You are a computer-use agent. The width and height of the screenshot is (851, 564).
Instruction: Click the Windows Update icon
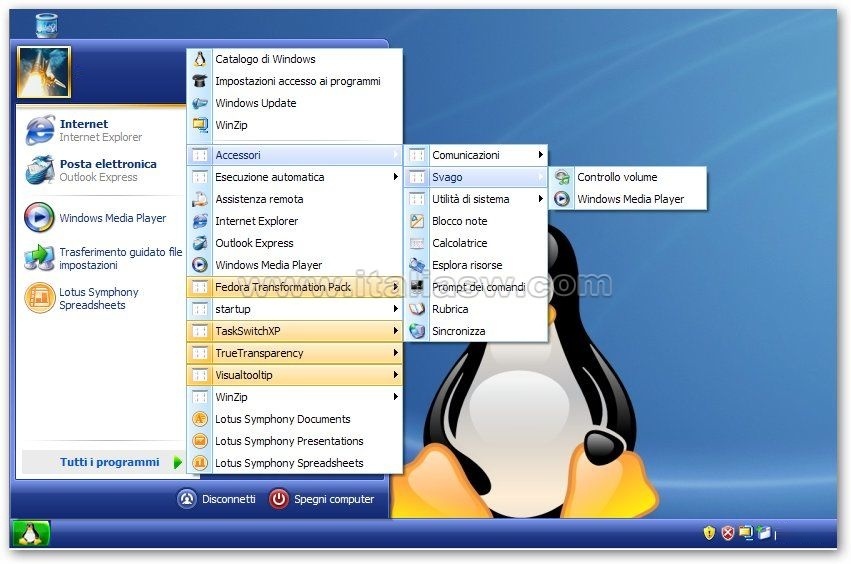[200, 103]
